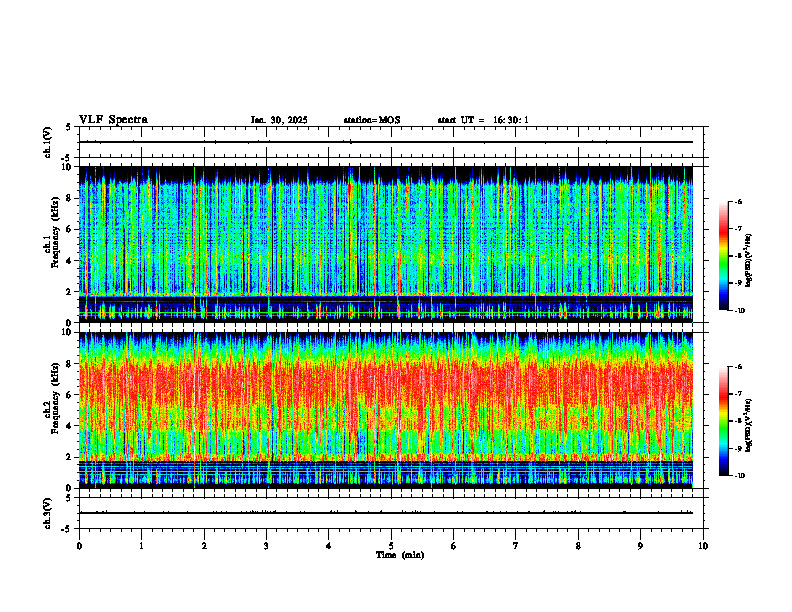This screenshot has width=792, height=612.
Task: Click time-axis tick label "7"
Action: pyautogui.click(x=516, y=546)
